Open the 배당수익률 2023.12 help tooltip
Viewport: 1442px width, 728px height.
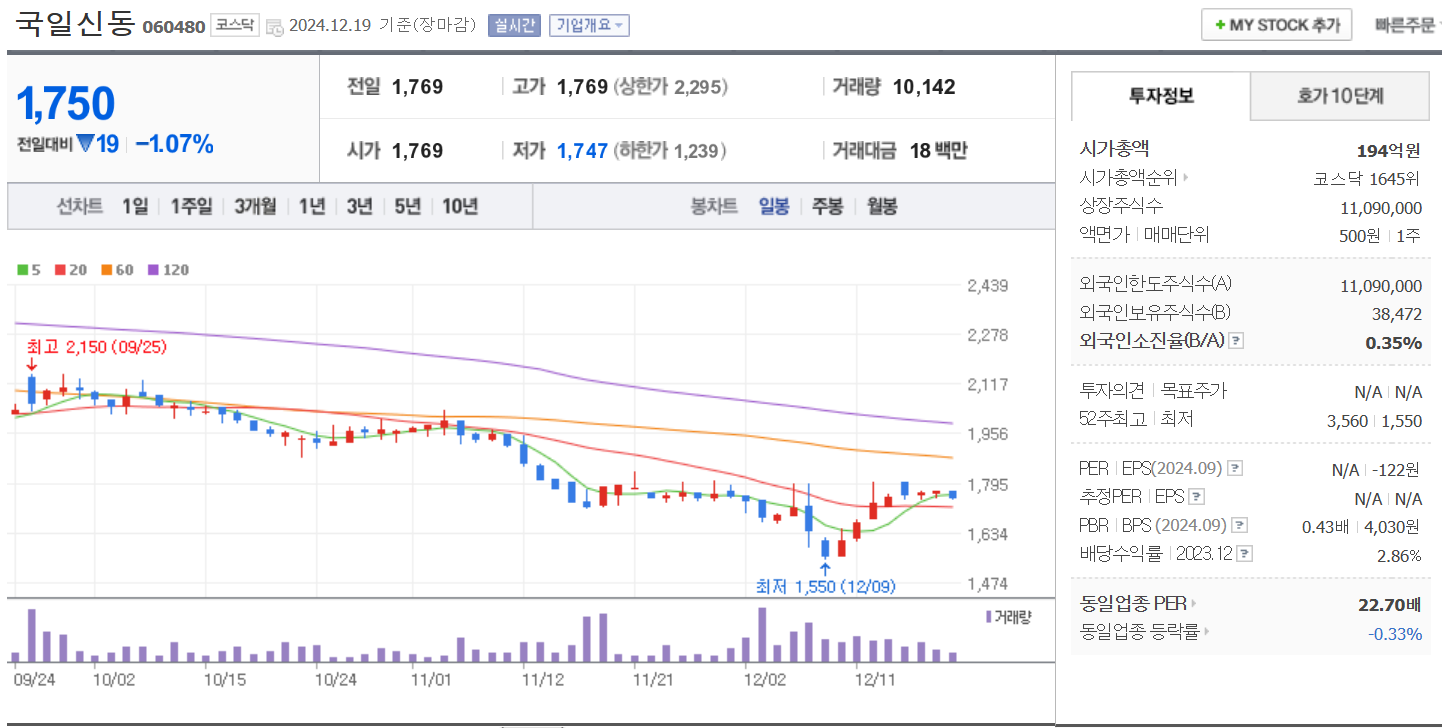[x=1245, y=552]
